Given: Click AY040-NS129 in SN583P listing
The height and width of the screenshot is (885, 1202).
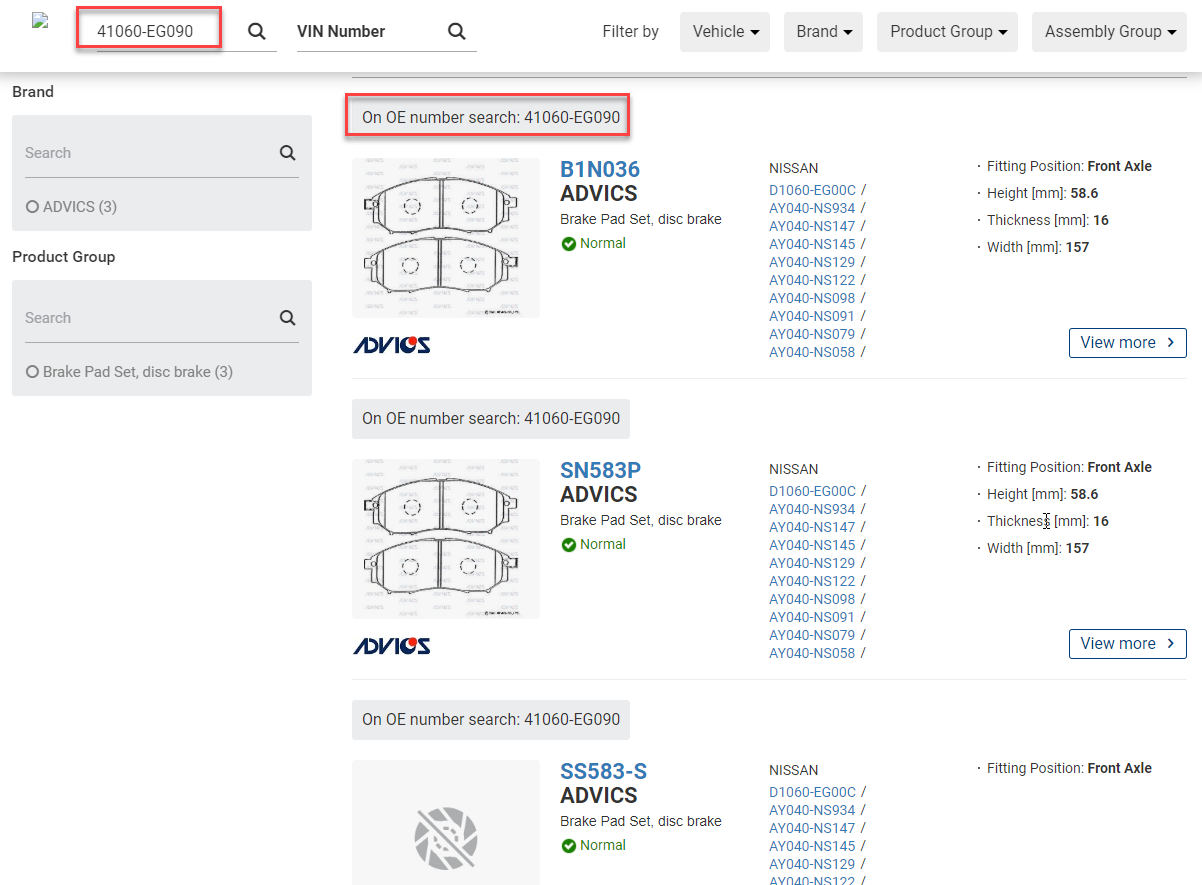Looking at the screenshot, I should pyautogui.click(x=813, y=563).
